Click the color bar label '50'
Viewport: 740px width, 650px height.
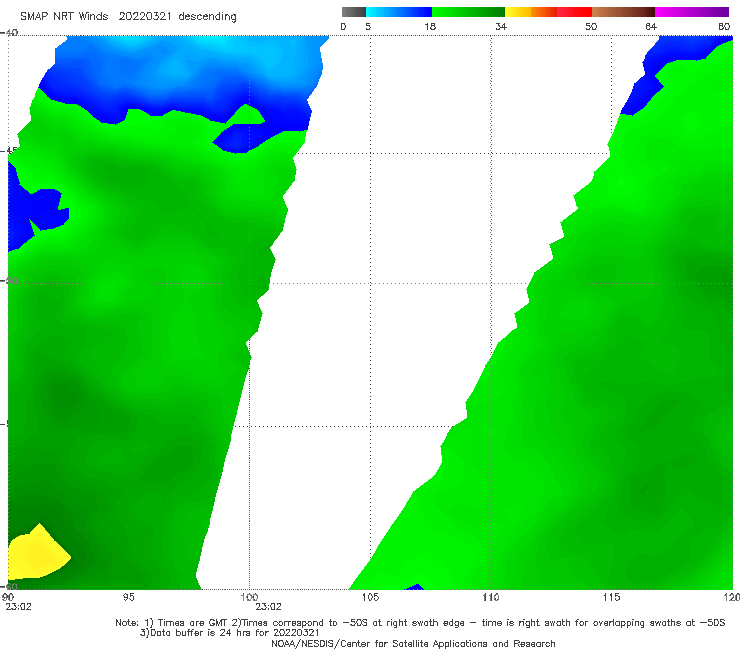pos(591,27)
